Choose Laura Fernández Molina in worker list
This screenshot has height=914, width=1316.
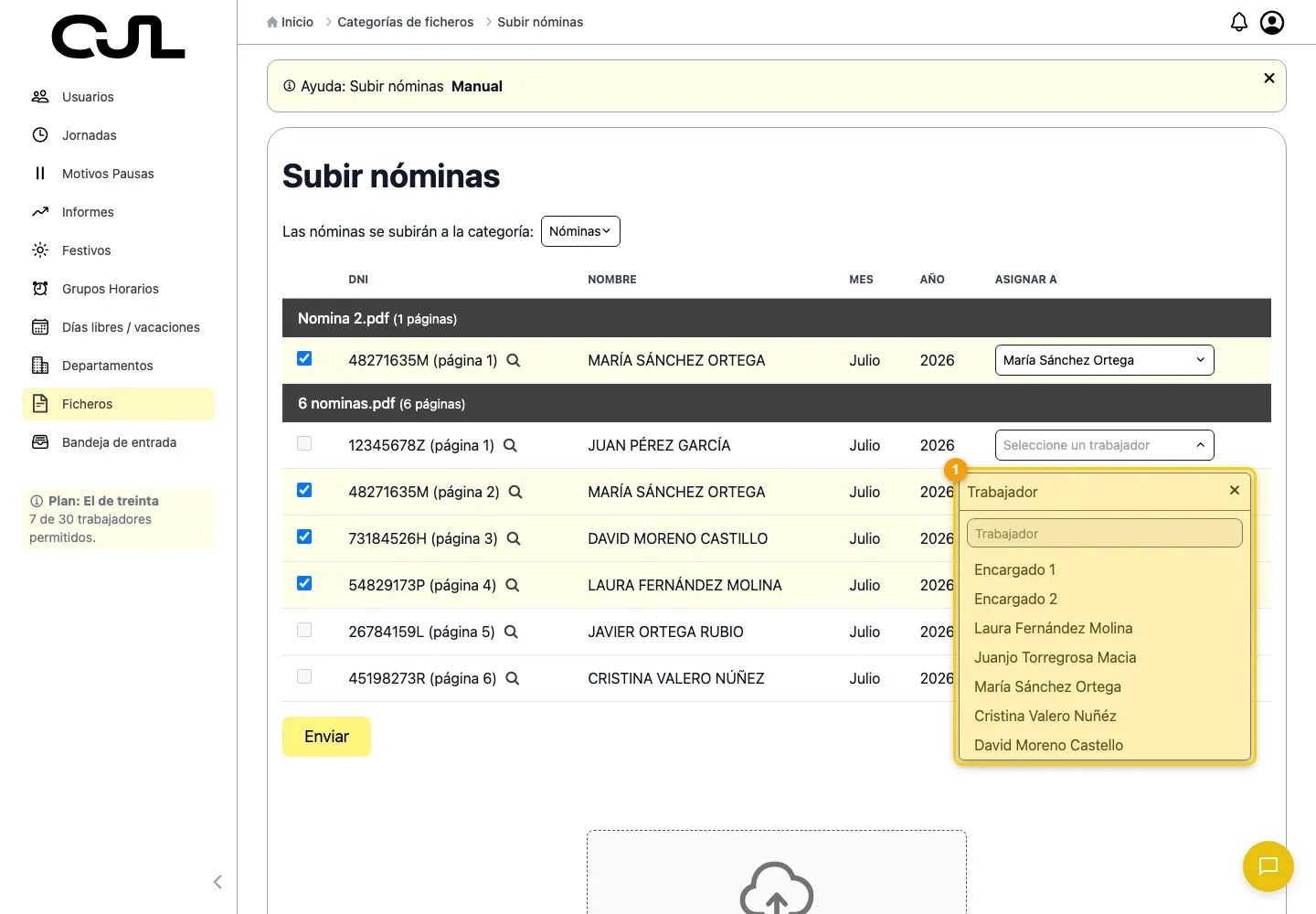click(1053, 628)
